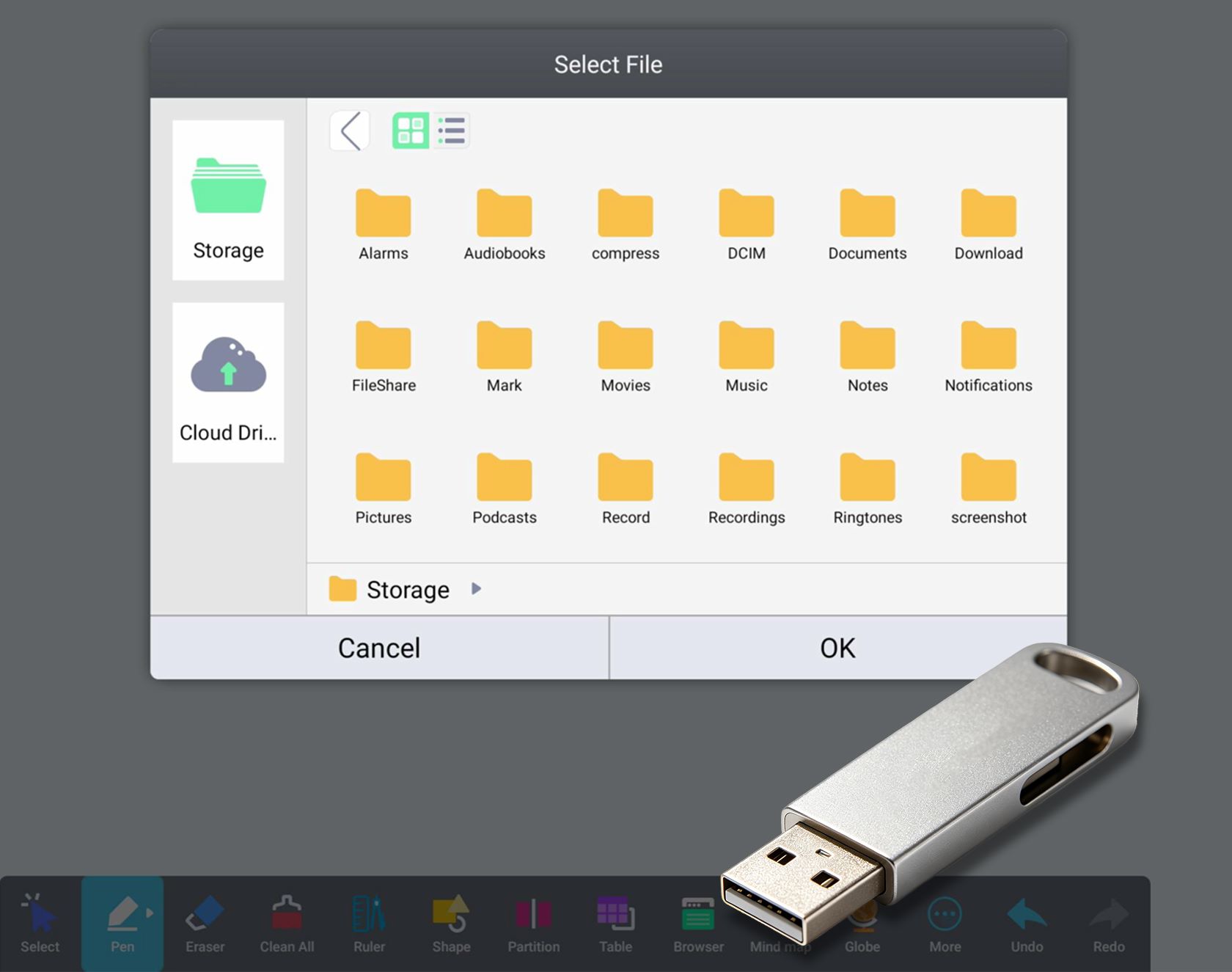Select Cloud Drive in the sidebar
This screenshot has height=972, width=1232.
tap(228, 382)
